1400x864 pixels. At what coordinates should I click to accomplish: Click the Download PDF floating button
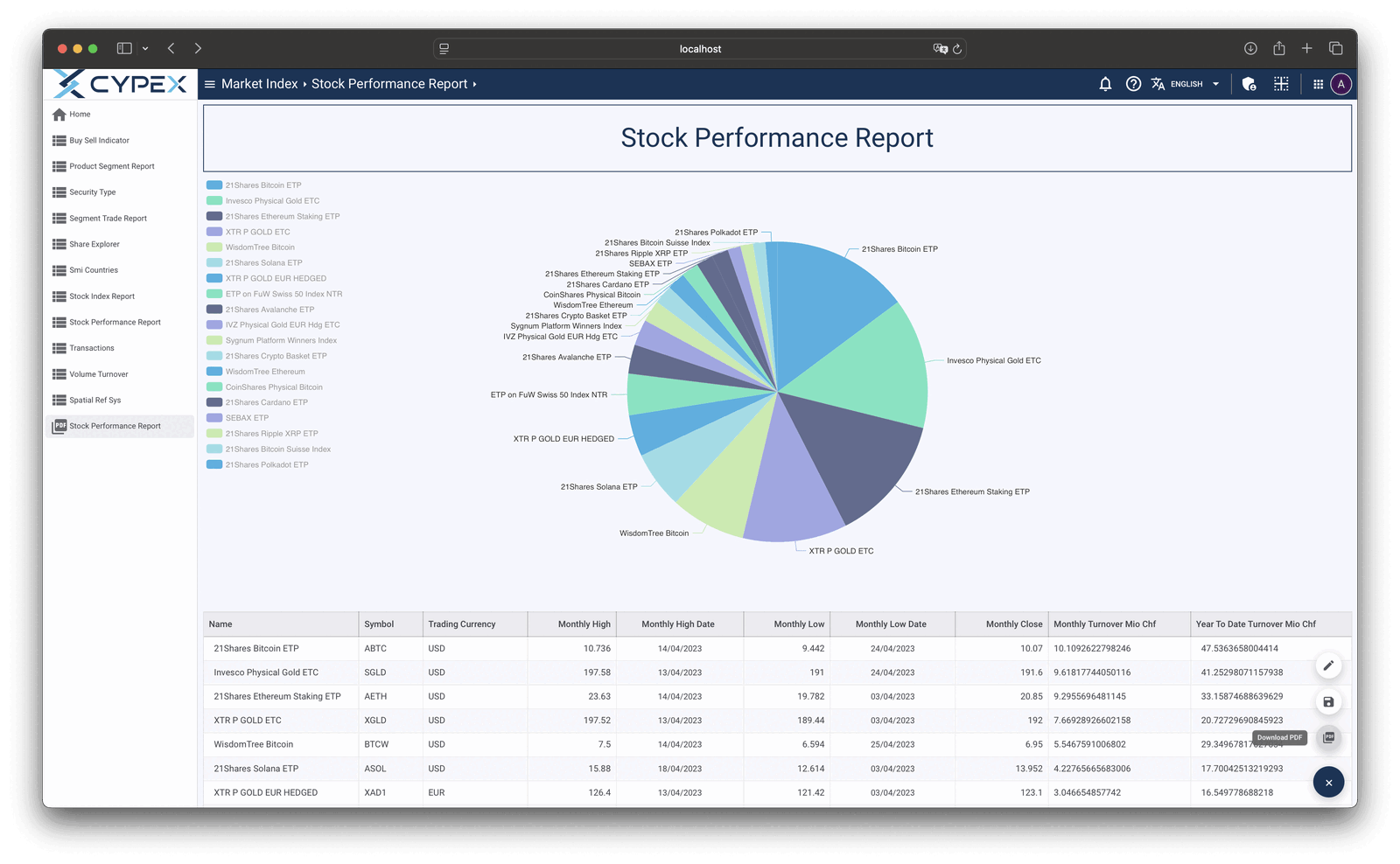[1328, 737]
